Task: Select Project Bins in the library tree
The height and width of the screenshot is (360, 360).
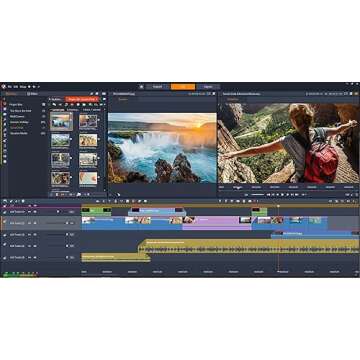Action: tap(16, 105)
